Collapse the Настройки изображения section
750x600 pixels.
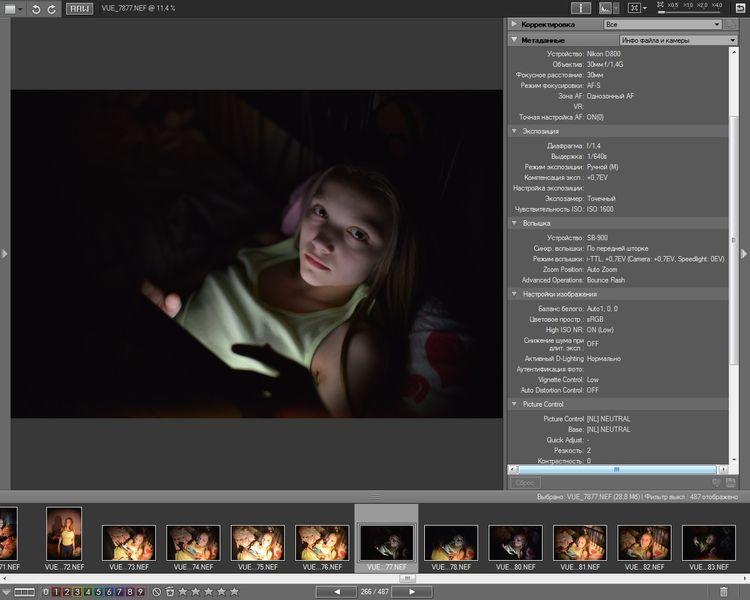click(x=514, y=294)
